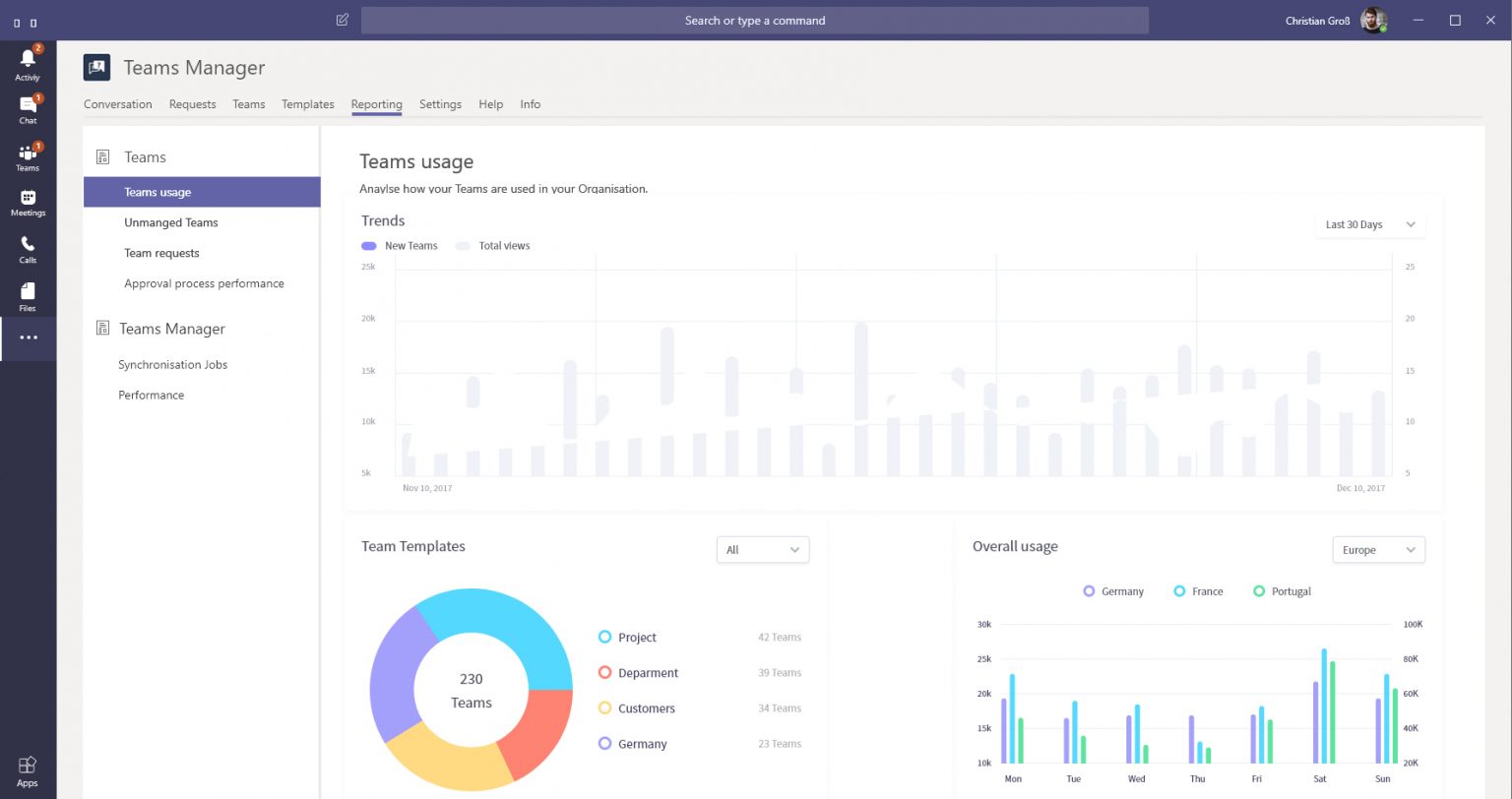Image resolution: width=1512 pixels, height=799 pixels.
Task: Click the Team Templates heading
Action: click(x=413, y=546)
